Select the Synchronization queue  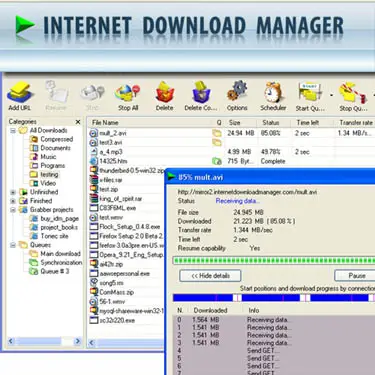tap(56, 263)
